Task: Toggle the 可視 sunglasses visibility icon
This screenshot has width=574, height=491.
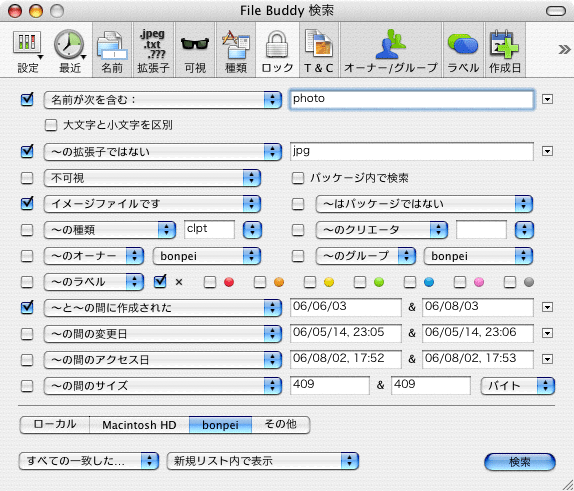Action: [195, 50]
